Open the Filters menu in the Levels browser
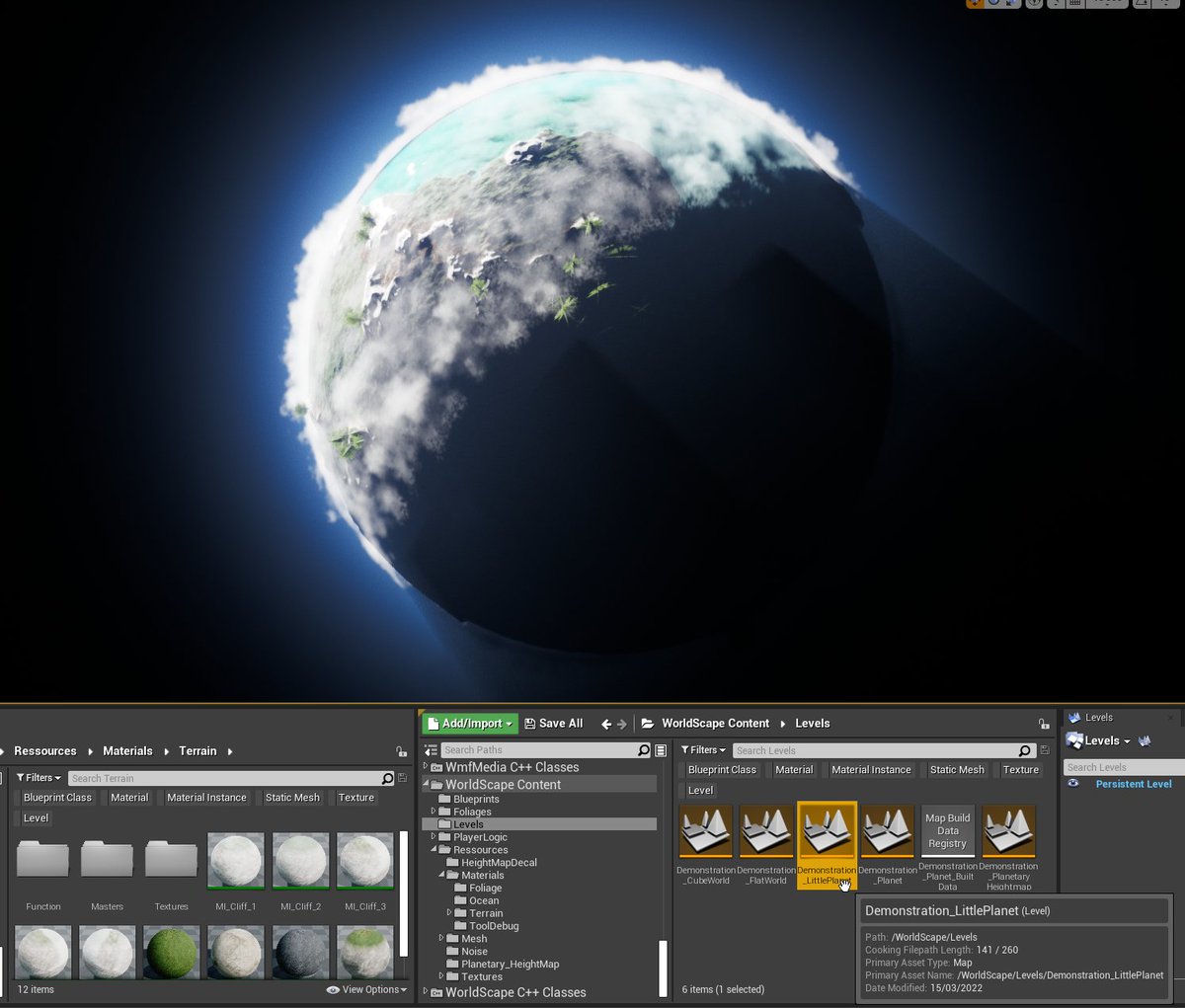Image resolution: width=1185 pixels, height=1008 pixels. (702, 750)
